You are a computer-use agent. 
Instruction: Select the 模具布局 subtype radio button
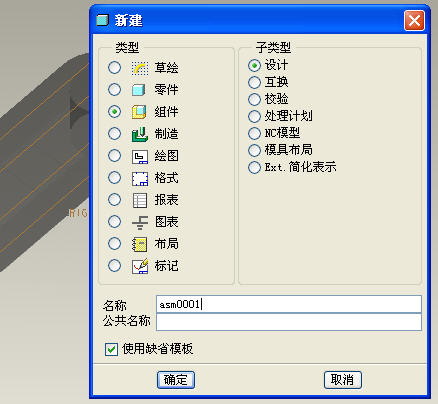tap(254, 150)
